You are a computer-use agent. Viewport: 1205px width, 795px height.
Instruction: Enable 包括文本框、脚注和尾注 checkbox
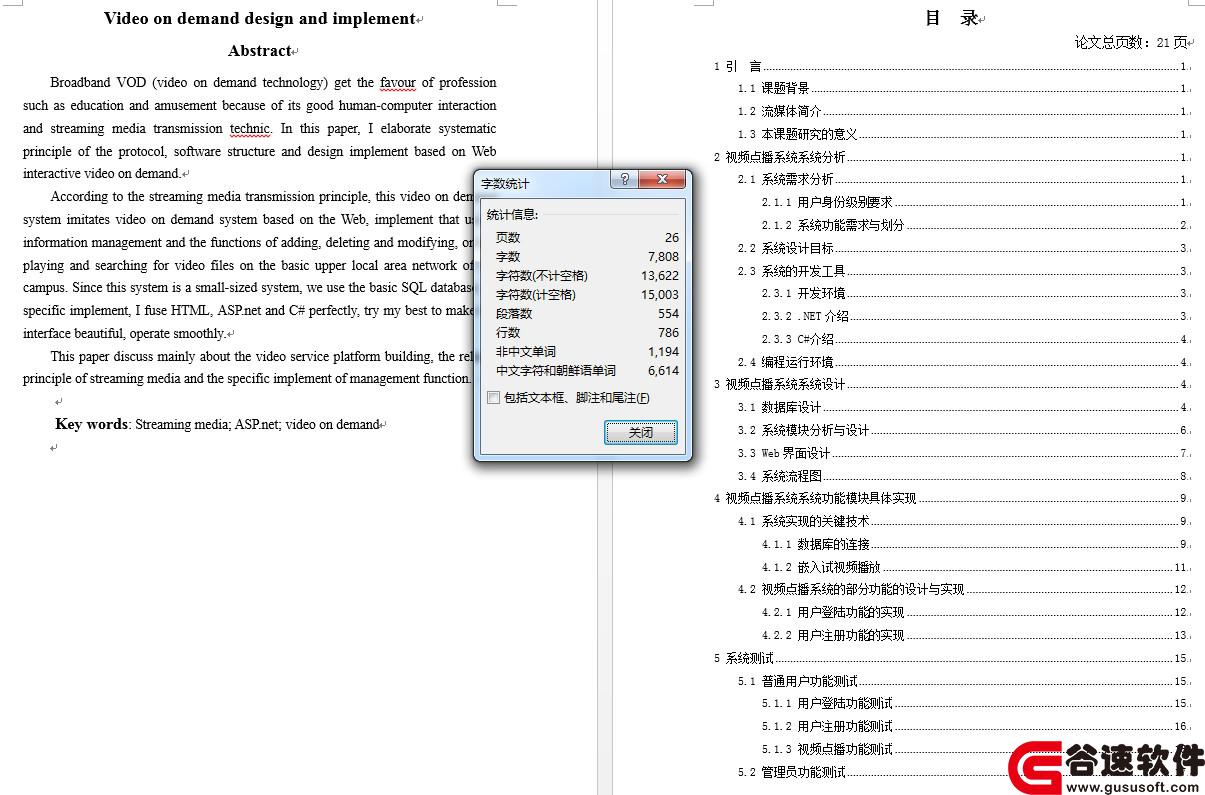[x=493, y=398]
